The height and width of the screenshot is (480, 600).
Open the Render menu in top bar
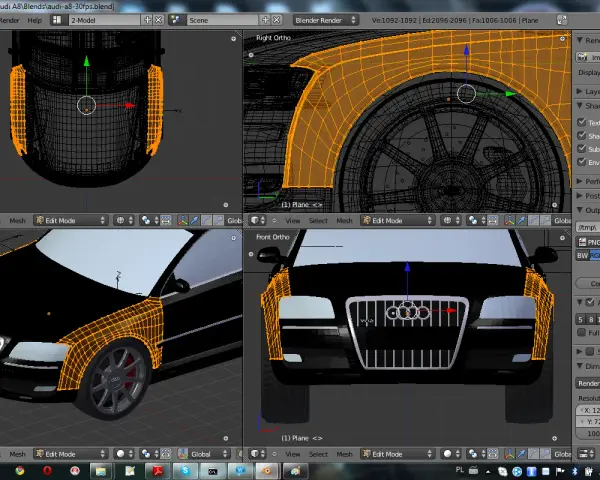click(10, 20)
